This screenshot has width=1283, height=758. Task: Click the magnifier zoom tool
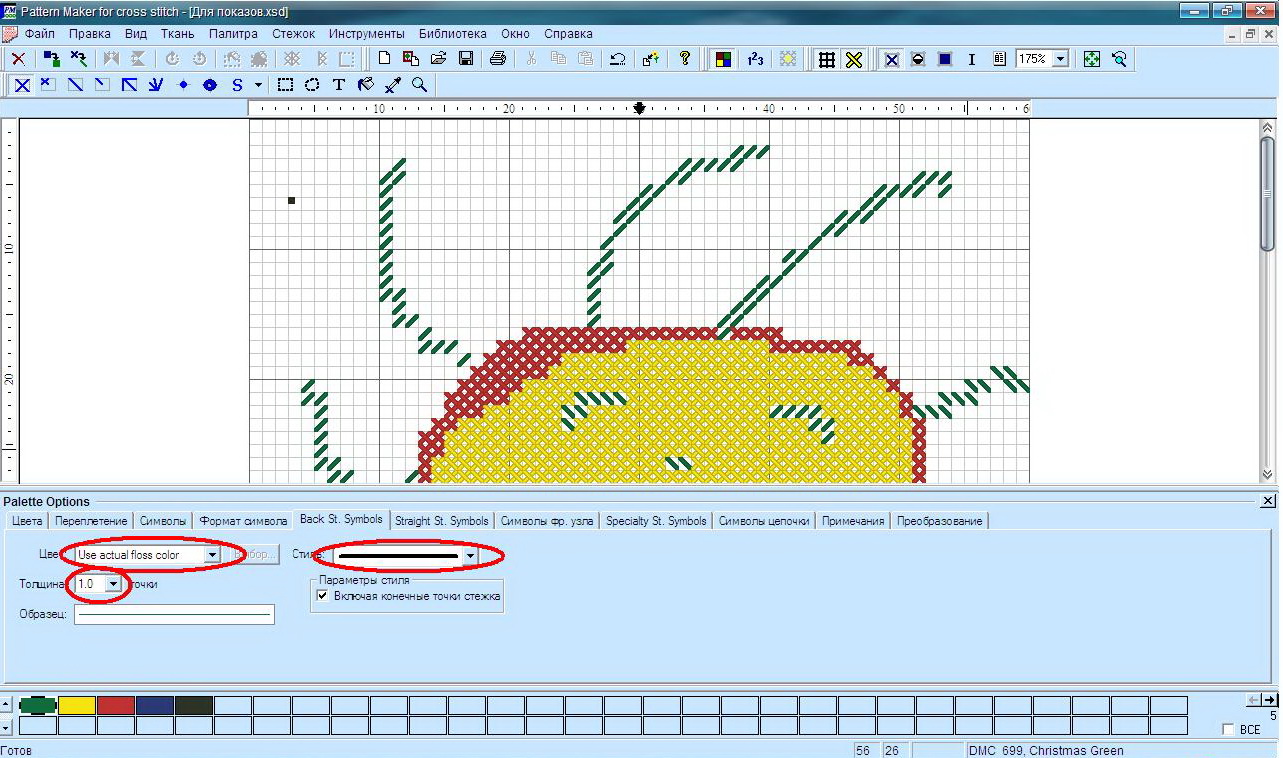(x=420, y=85)
